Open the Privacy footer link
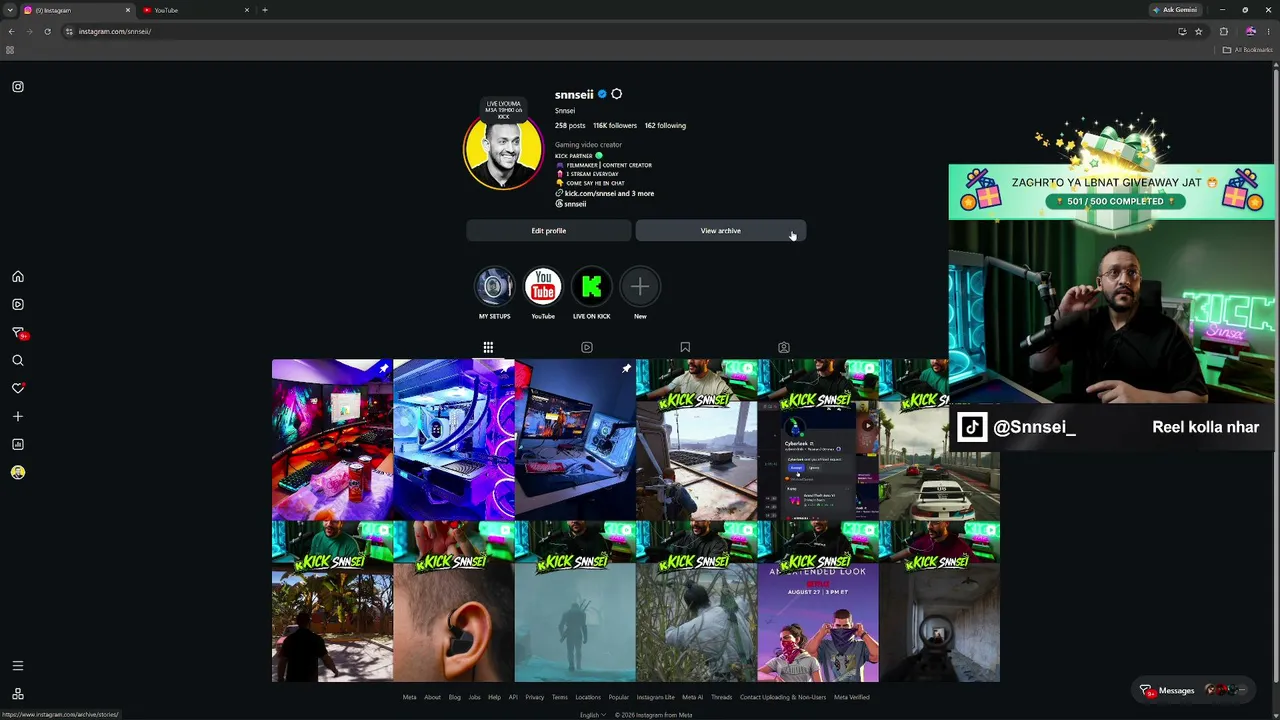The height and width of the screenshot is (720, 1280). click(535, 697)
